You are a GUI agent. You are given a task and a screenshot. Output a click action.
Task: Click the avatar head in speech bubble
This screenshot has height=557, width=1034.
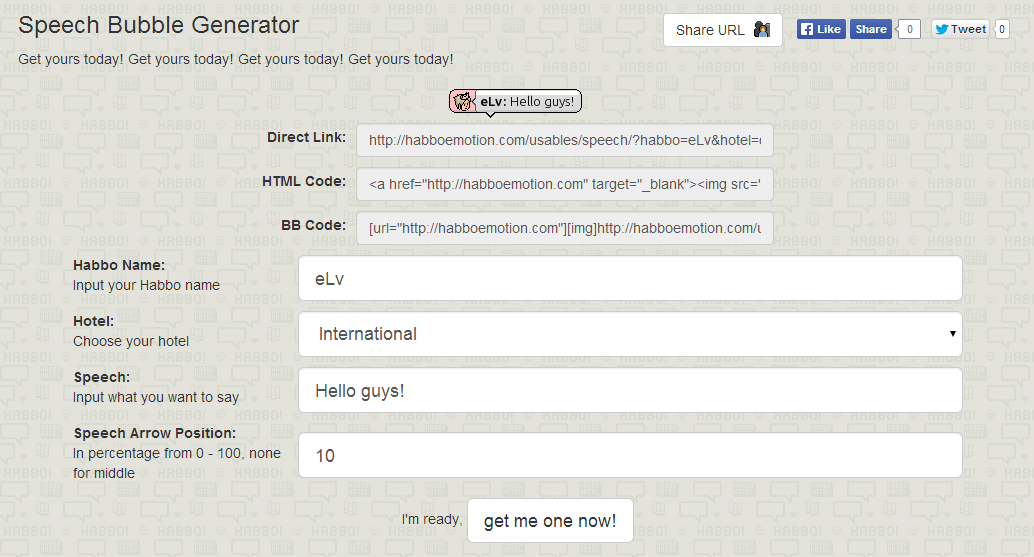coord(463,101)
